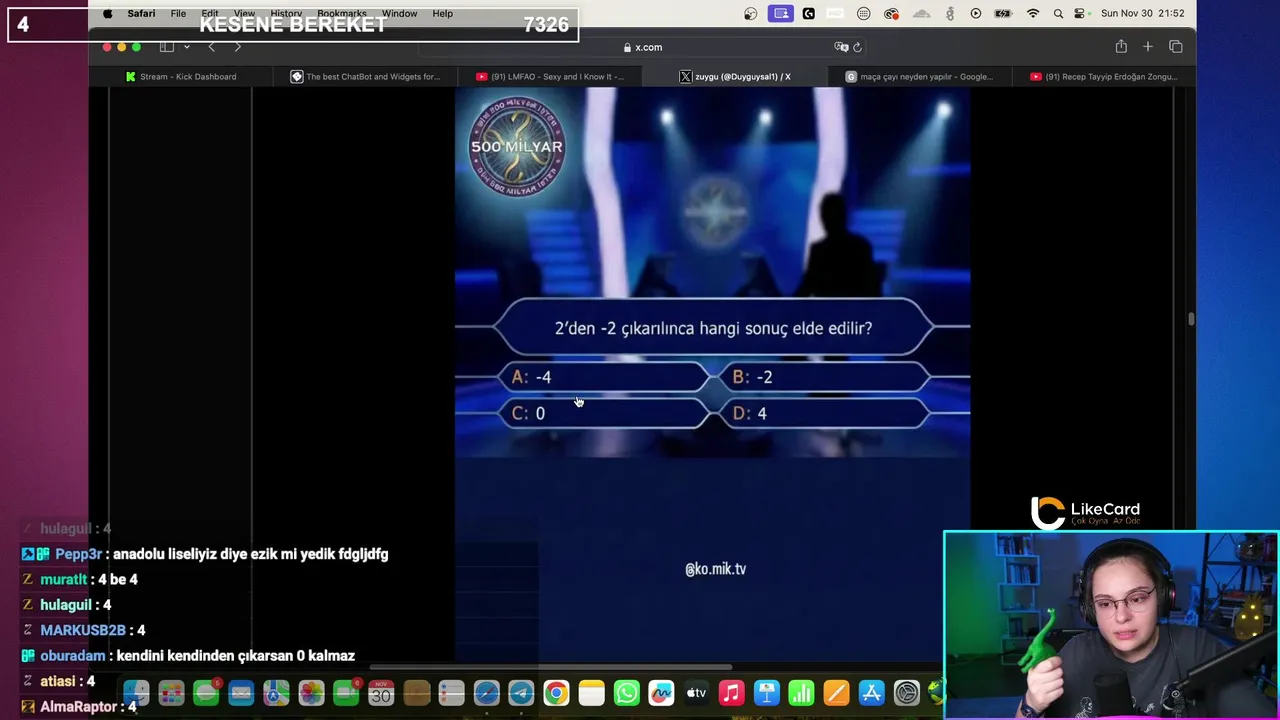The height and width of the screenshot is (720, 1280).
Task: Open the Safari menu in menu bar
Action: [141, 14]
